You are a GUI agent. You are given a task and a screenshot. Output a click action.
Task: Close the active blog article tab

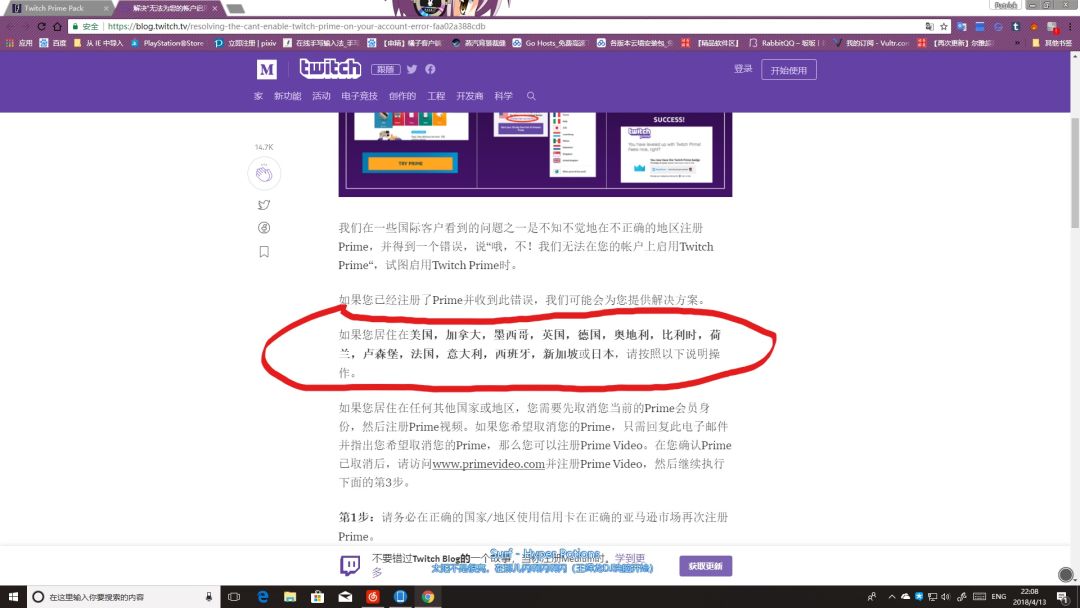pyautogui.click(x=215, y=8)
